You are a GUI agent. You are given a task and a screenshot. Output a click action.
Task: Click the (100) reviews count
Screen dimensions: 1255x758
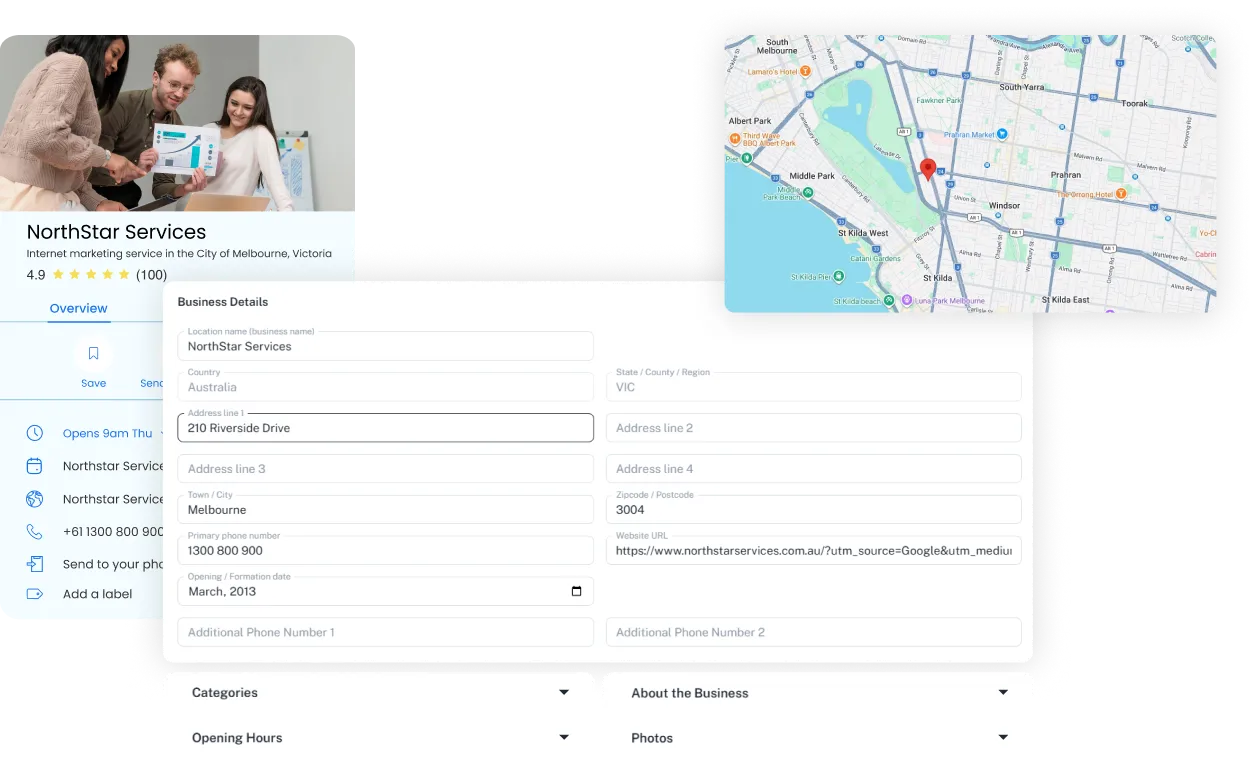pyautogui.click(x=151, y=275)
